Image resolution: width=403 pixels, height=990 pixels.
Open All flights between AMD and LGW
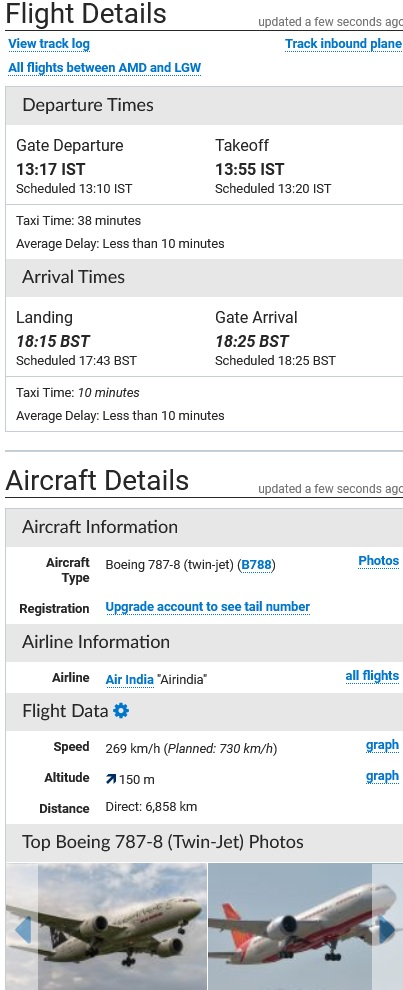tap(104, 68)
